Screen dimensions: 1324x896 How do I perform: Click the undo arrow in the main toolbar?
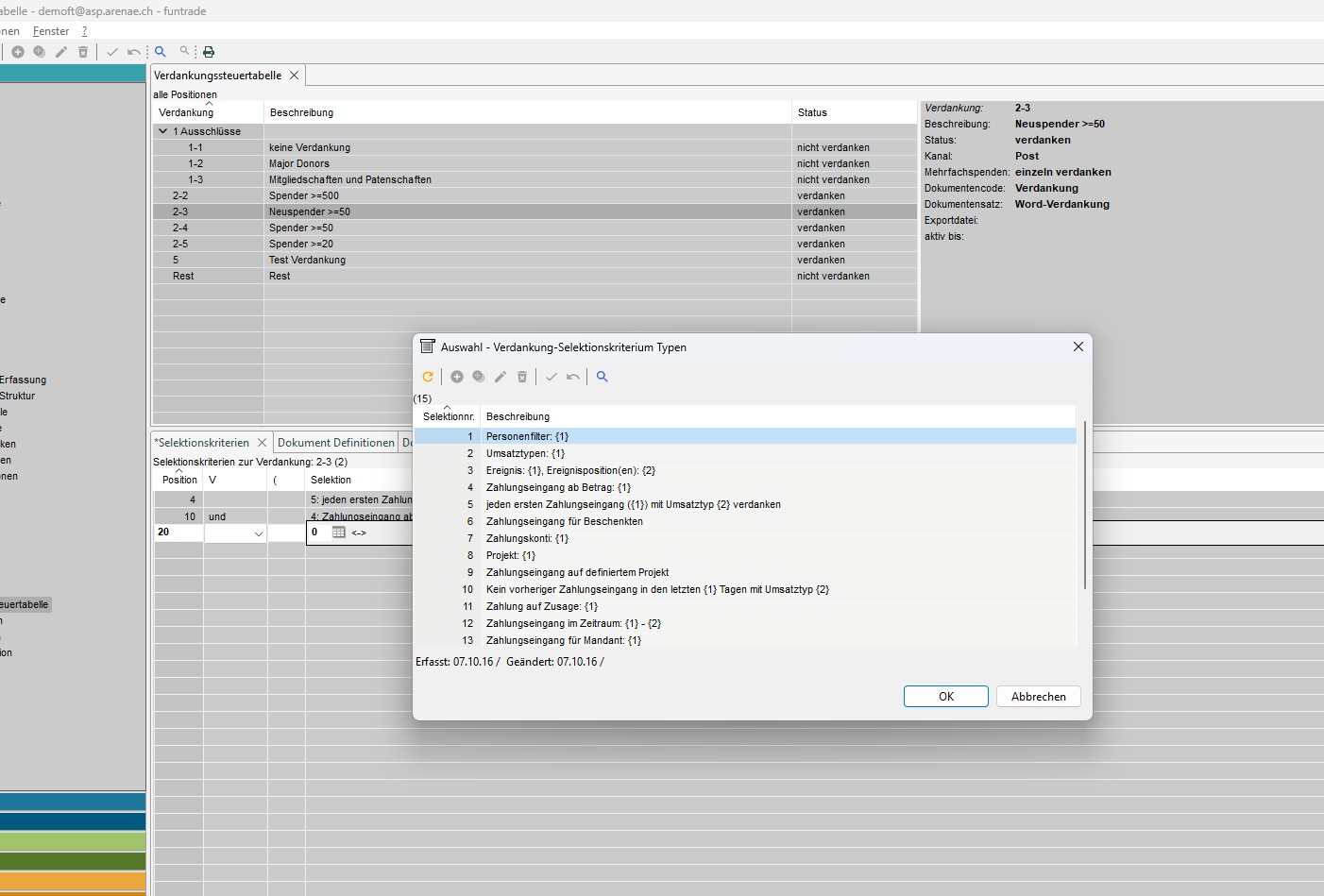tap(134, 52)
